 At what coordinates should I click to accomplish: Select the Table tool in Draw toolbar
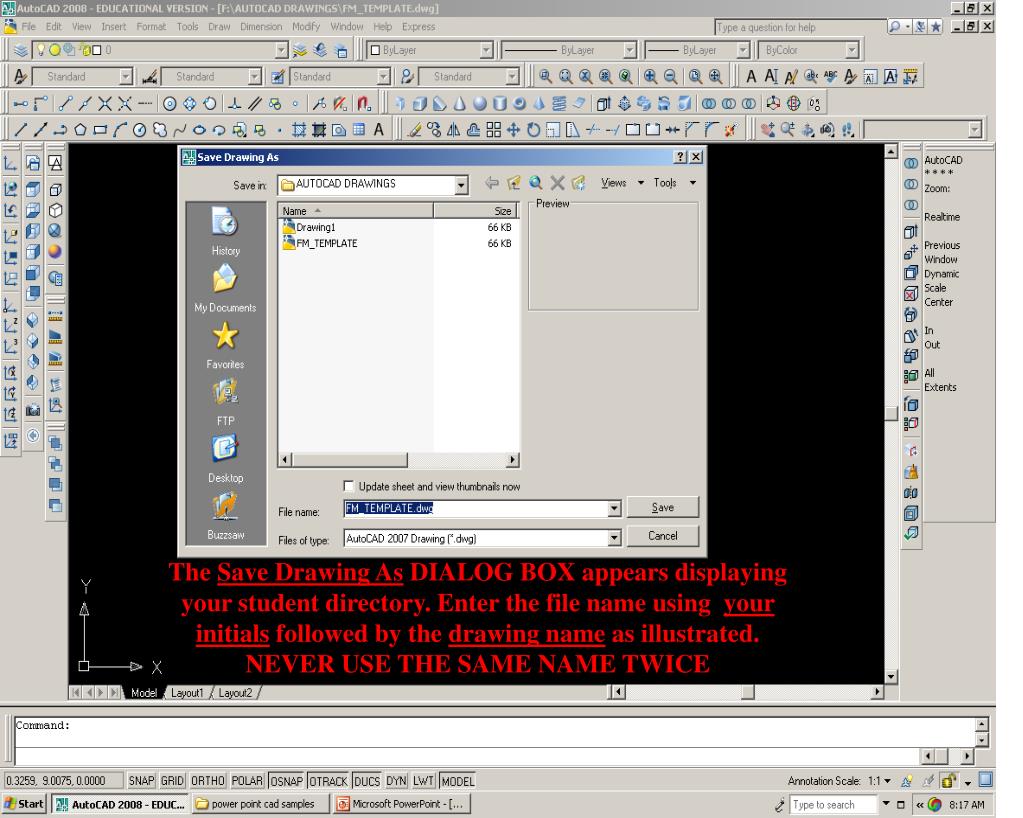pyautogui.click(x=359, y=130)
